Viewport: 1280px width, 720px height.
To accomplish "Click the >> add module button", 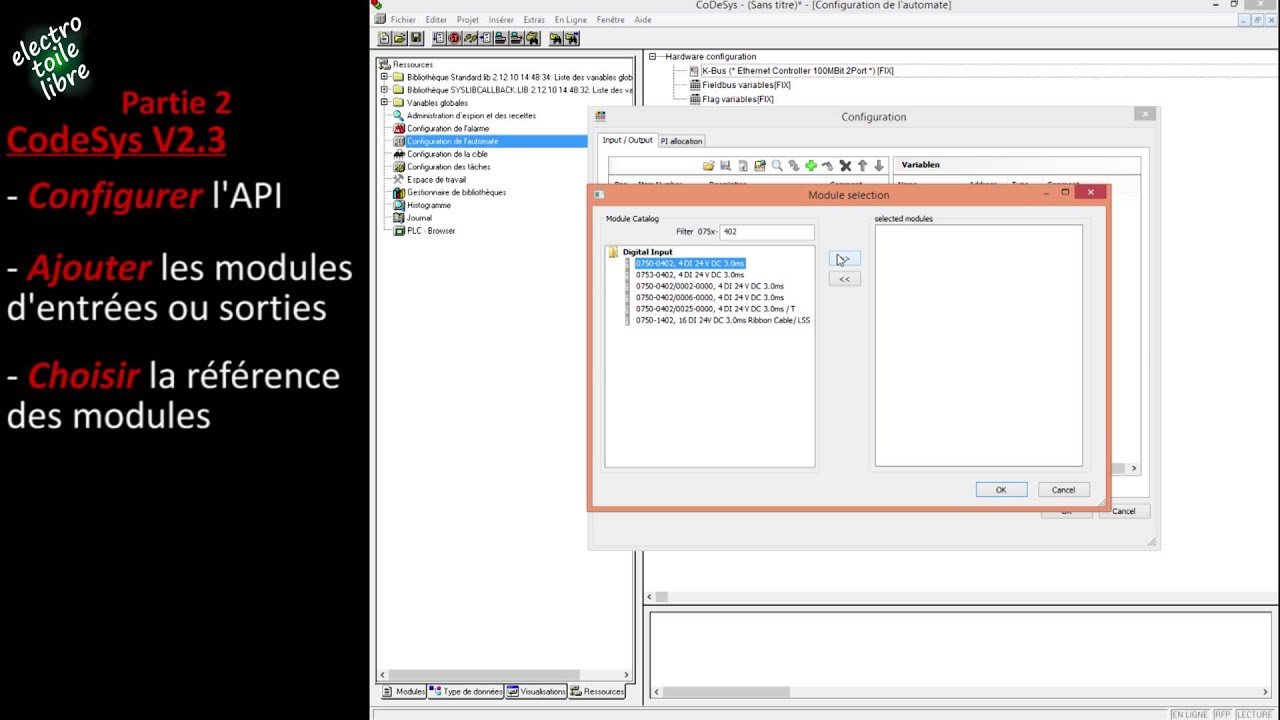I will click(x=844, y=260).
